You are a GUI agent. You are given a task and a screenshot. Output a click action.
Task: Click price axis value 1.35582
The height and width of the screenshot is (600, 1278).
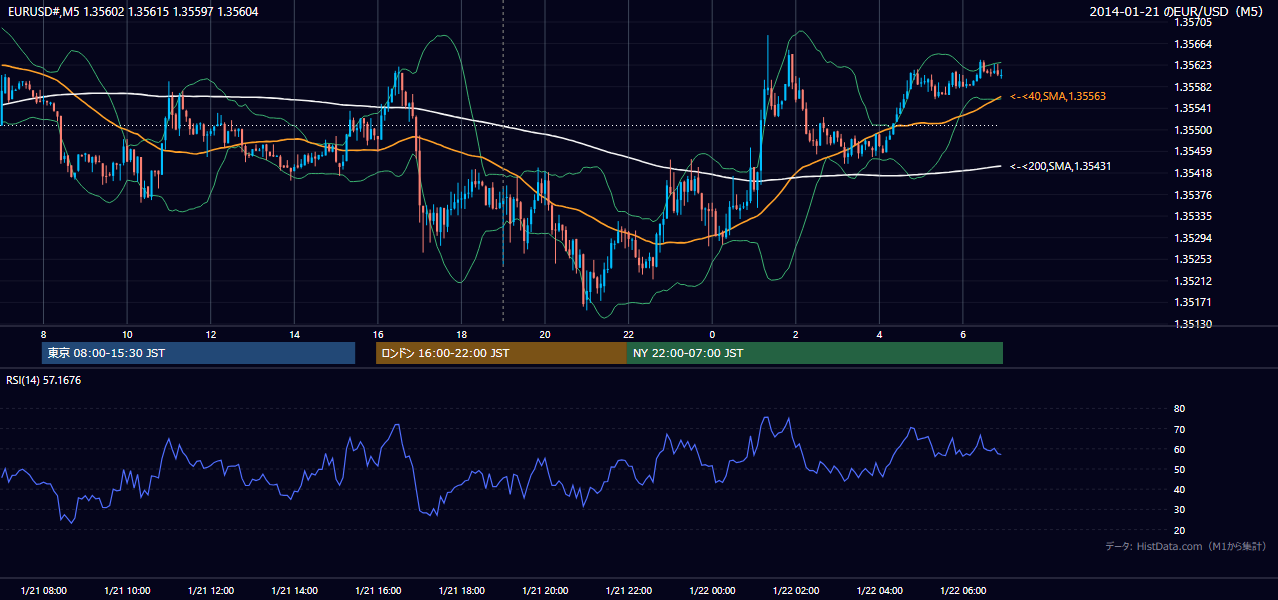click(x=1193, y=87)
